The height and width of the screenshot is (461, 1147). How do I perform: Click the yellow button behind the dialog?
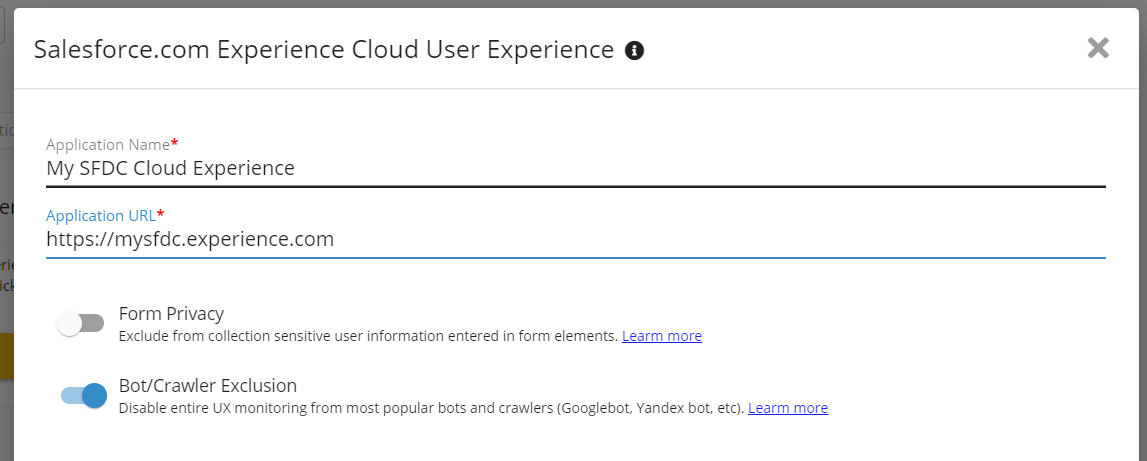(x=6, y=357)
